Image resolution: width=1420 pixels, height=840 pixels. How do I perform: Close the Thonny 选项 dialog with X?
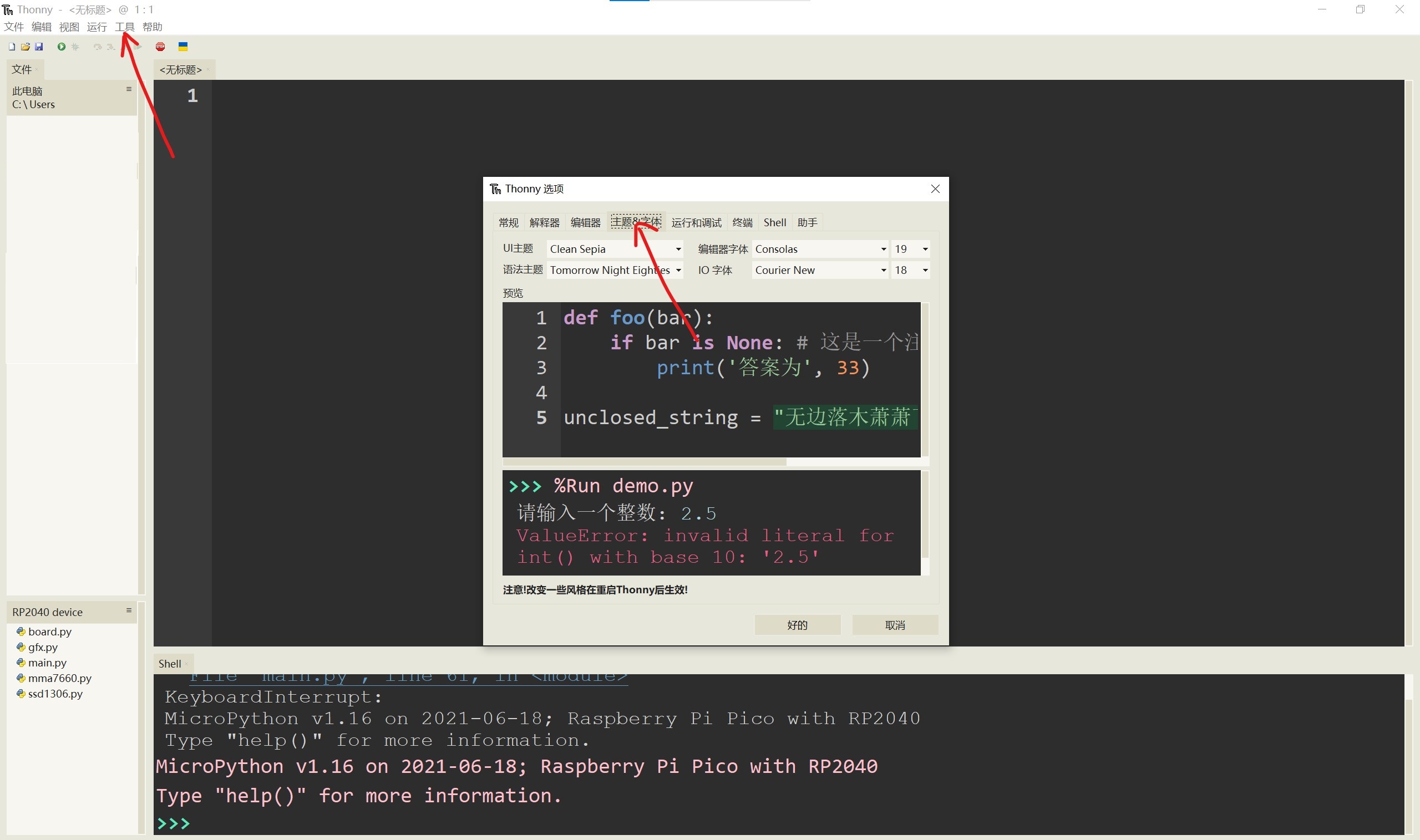tap(935, 189)
